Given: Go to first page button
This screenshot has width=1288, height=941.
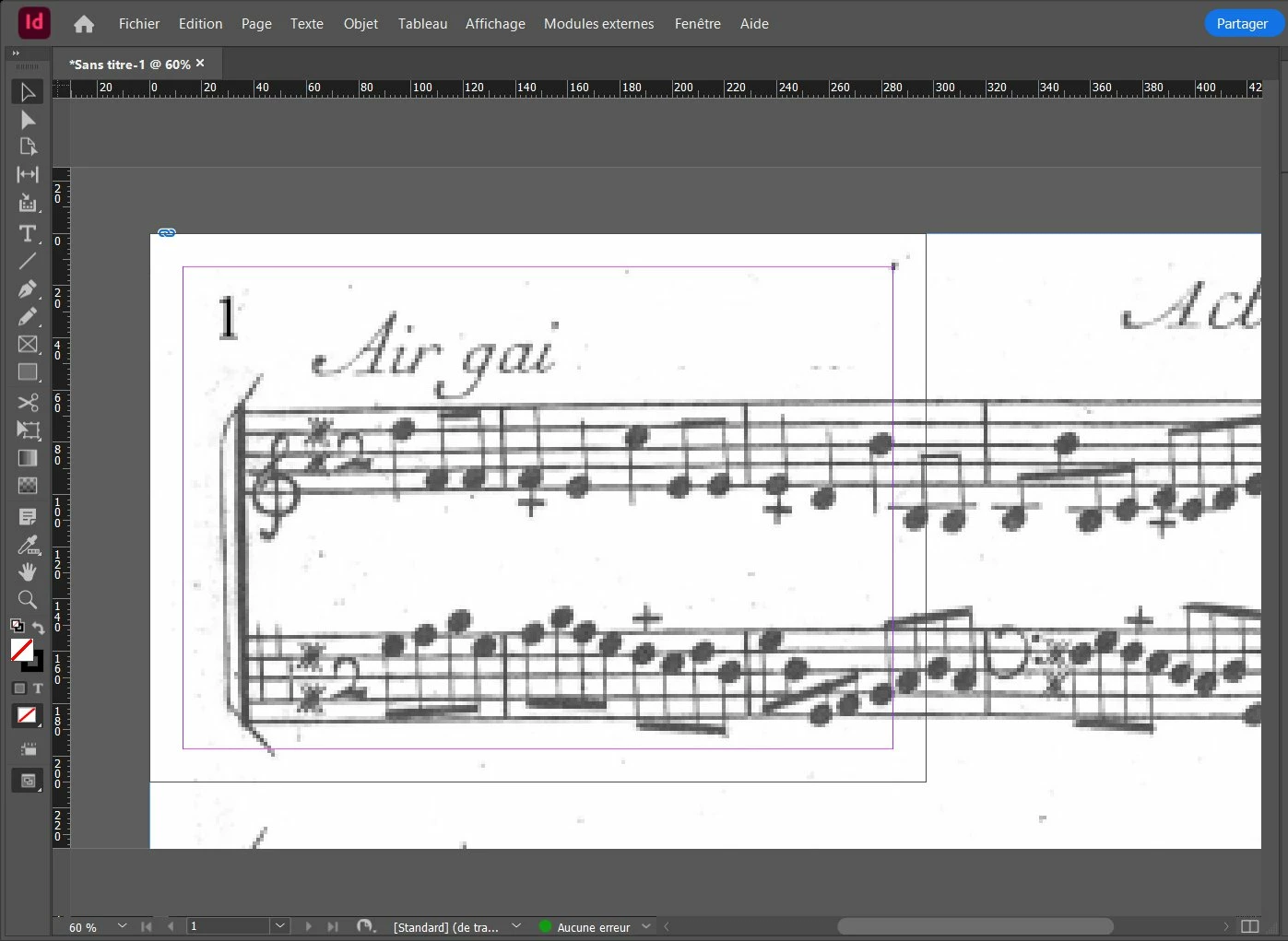Looking at the screenshot, I should tap(146, 926).
